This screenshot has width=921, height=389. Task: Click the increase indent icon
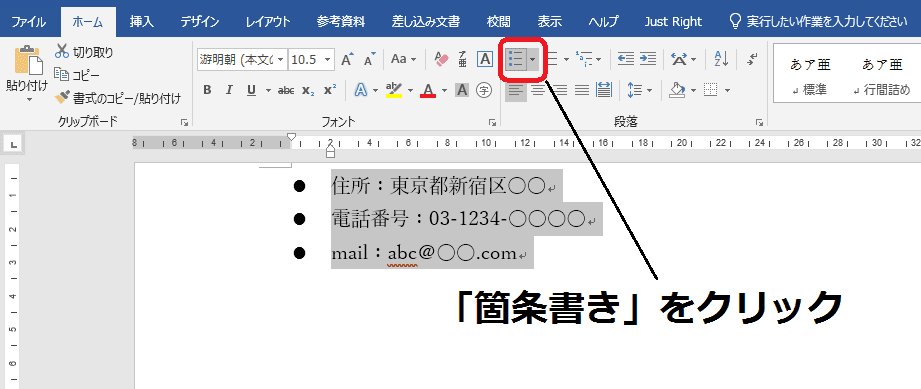(648, 59)
